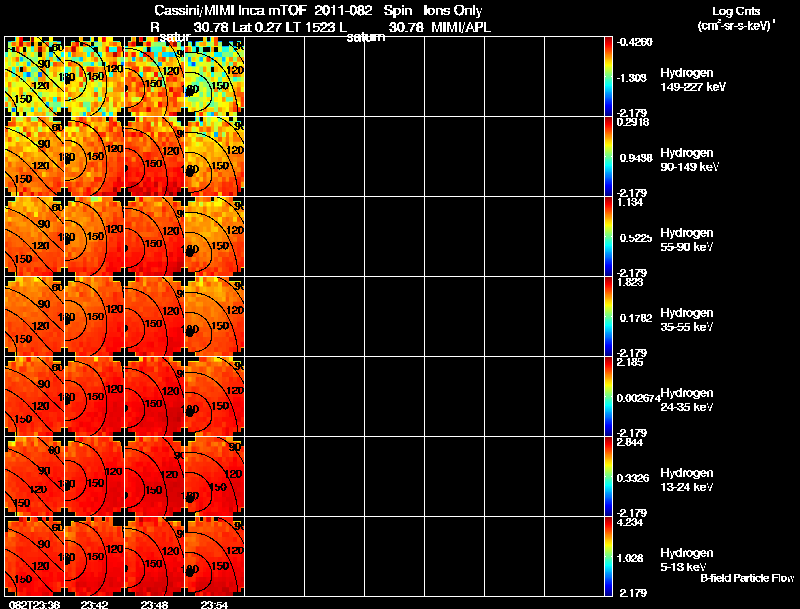Image resolution: width=800 pixels, height=609 pixels.
Task: Open the 55-90 keV image panel at 23:54
Action: (214, 237)
